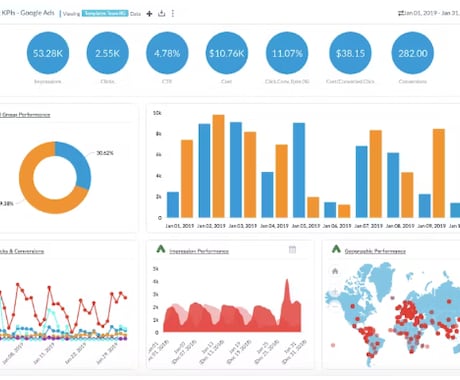Open the Impression Performance widget title link

[199, 251]
